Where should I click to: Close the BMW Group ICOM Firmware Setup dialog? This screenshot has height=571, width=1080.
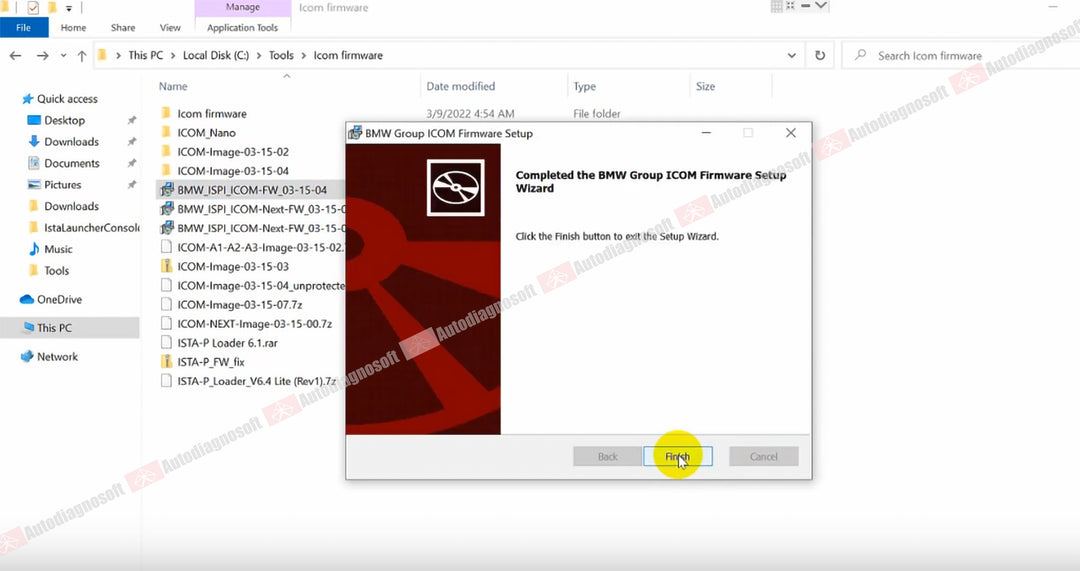coord(791,133)
